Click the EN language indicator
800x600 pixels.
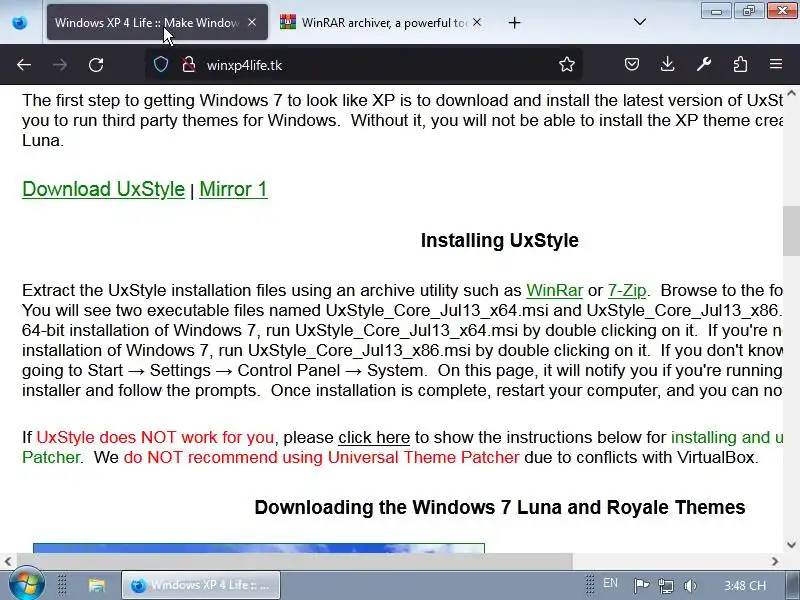[x=610, y=583]
